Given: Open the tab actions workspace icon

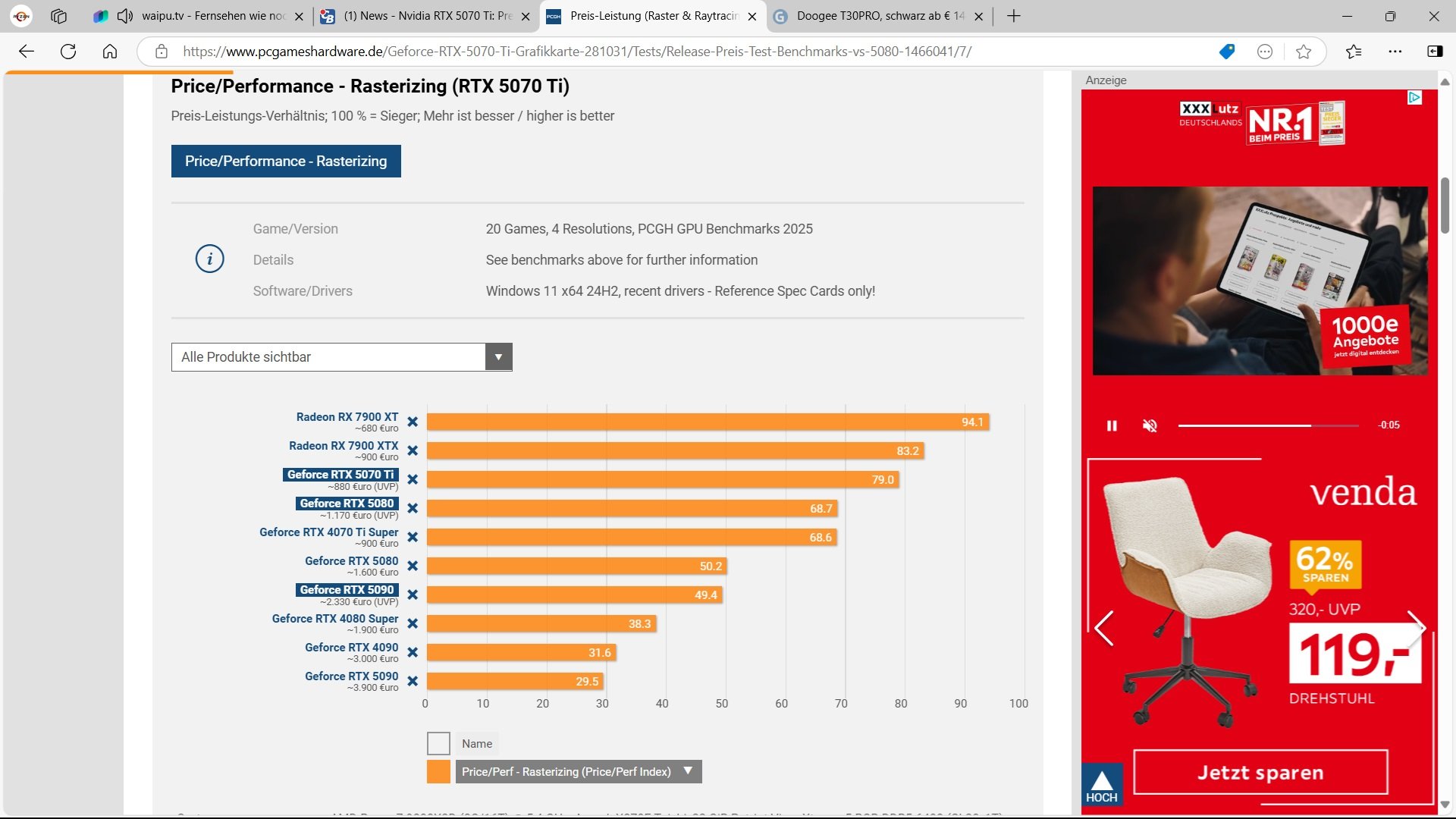Looking at the screenshot, I should [x=59, y=16].
